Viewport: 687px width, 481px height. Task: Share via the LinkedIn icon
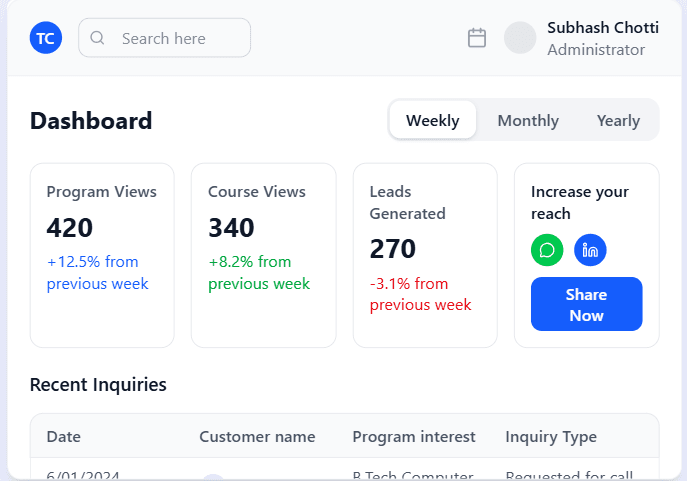[x=590, y=250]
